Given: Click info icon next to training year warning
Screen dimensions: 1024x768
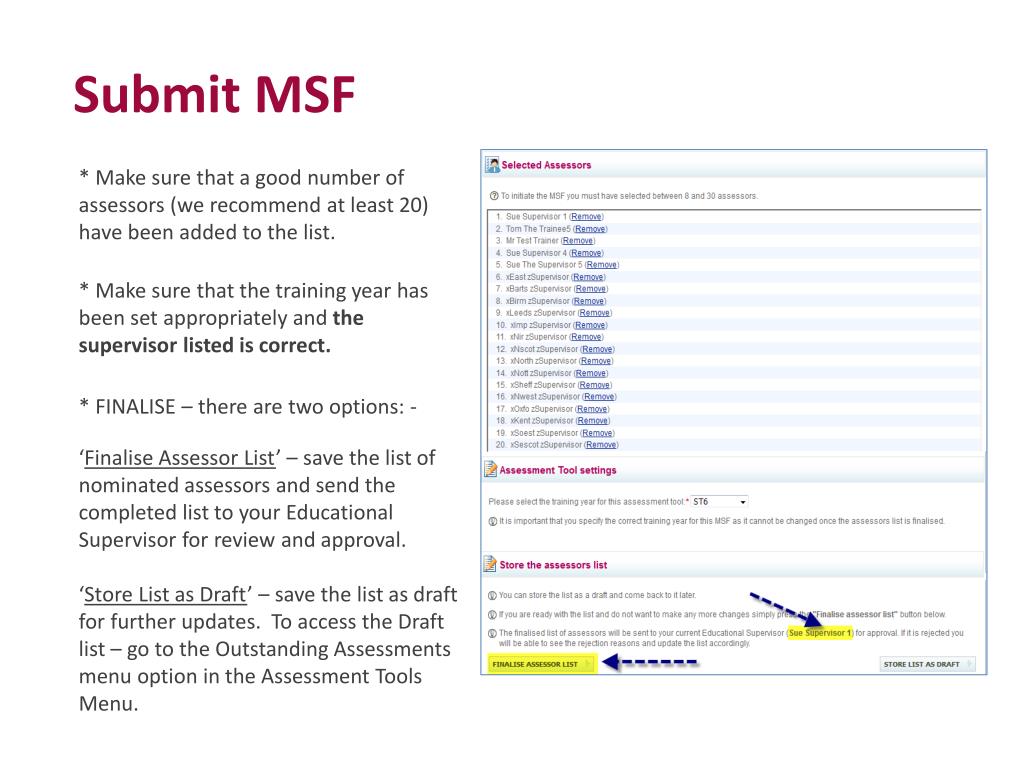Looking at the screenshot, I should [x=493, y=521].
